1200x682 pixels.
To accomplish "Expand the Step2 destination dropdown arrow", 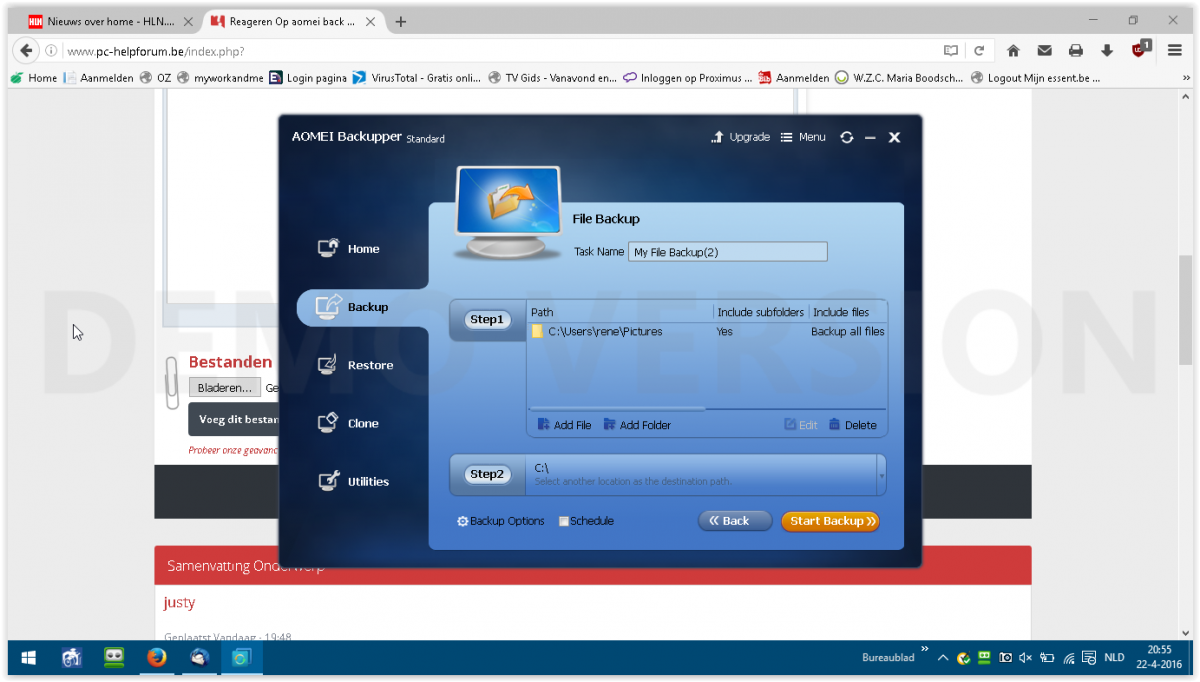I will click(x=881, y=476).
